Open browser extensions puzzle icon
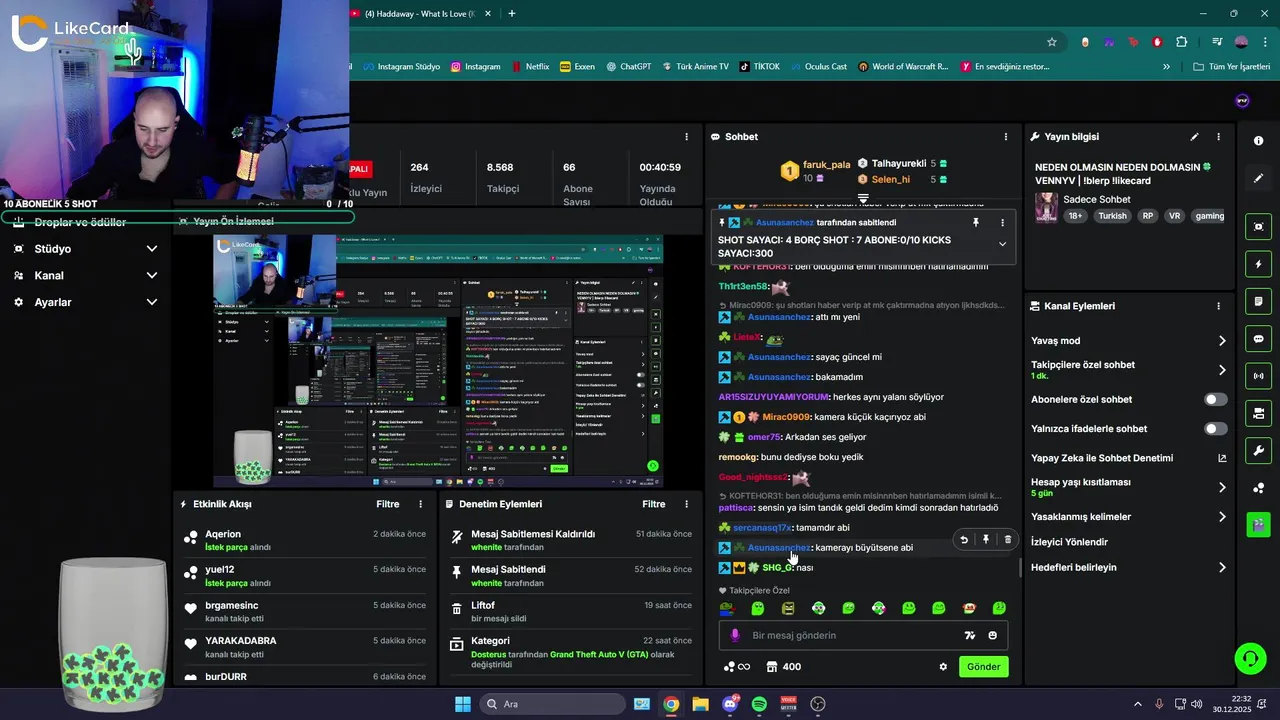This screenshot has width=1280, height=720. 1181,42
